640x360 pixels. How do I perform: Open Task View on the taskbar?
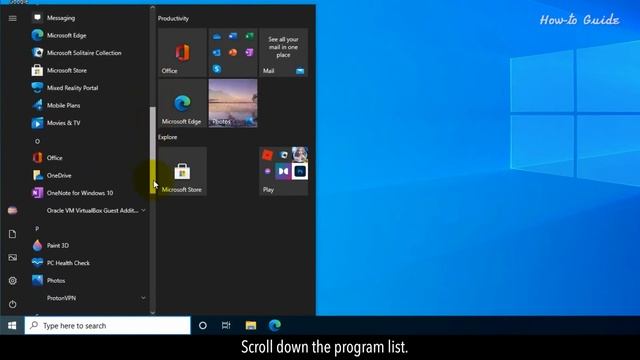click(226, 325)
